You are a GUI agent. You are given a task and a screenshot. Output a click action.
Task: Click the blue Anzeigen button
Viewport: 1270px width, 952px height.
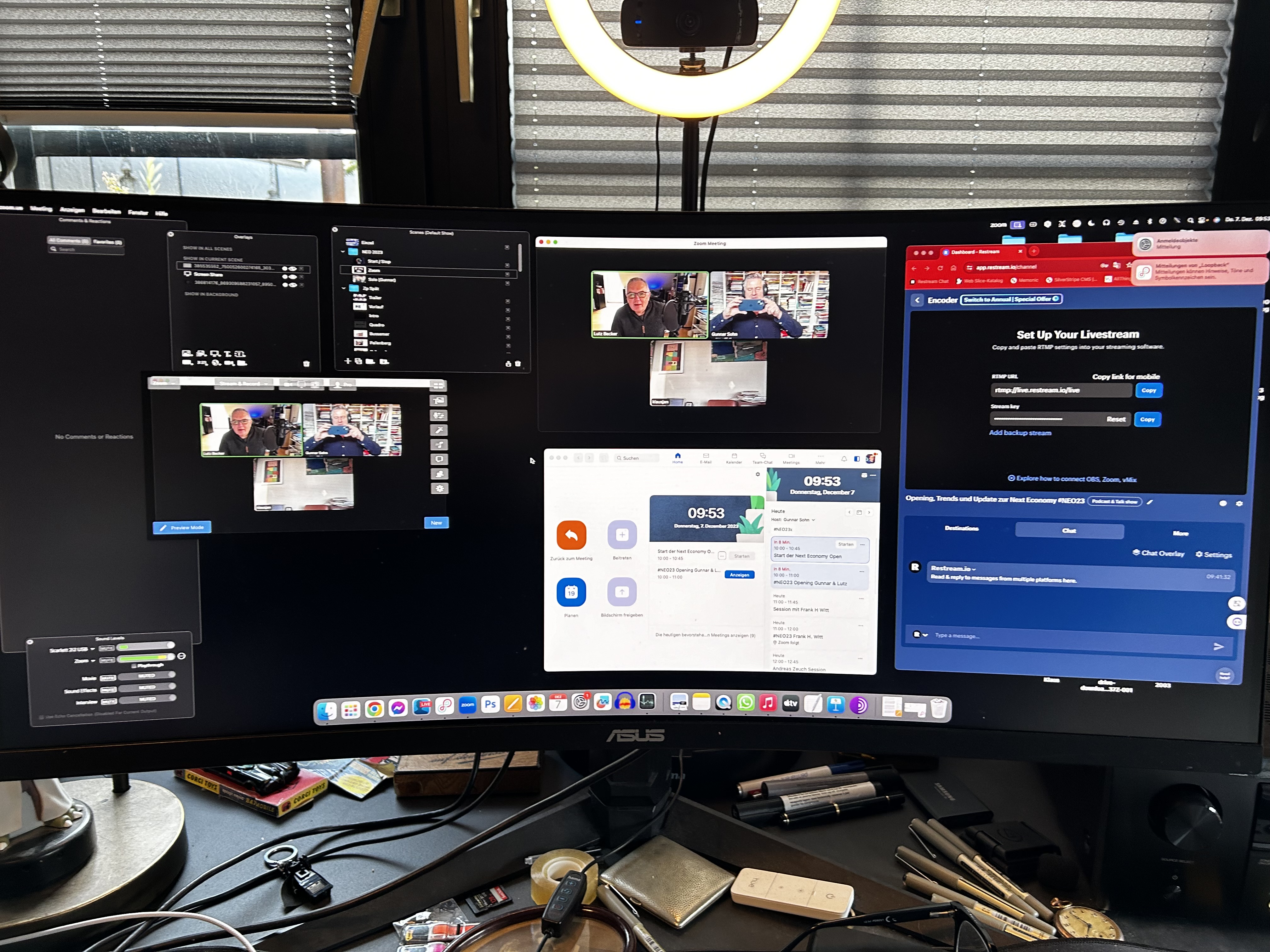(x=739, y=575)
